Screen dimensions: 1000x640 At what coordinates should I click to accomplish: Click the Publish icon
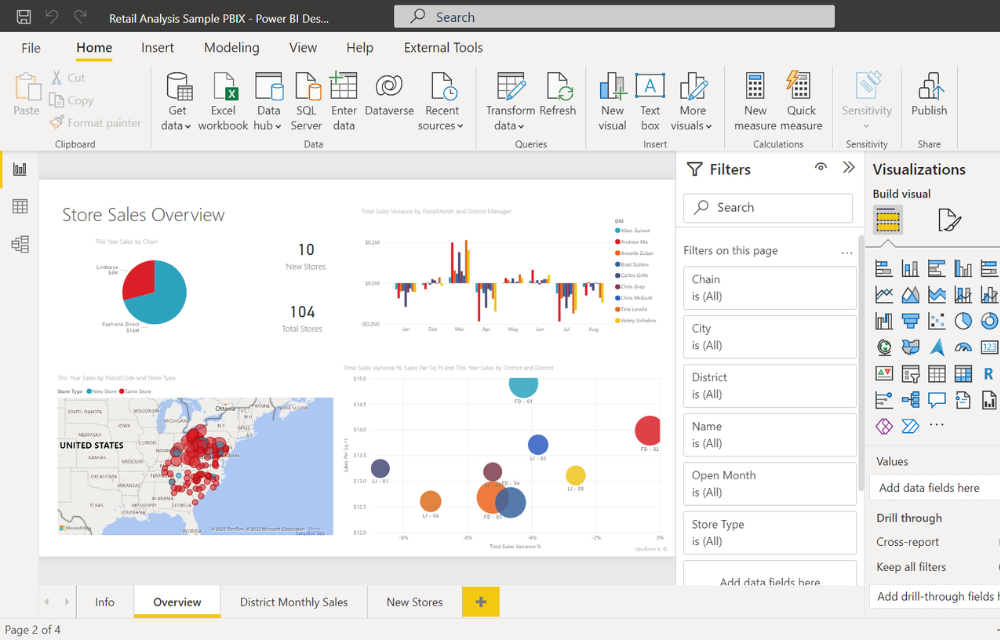tap(929, 95)
